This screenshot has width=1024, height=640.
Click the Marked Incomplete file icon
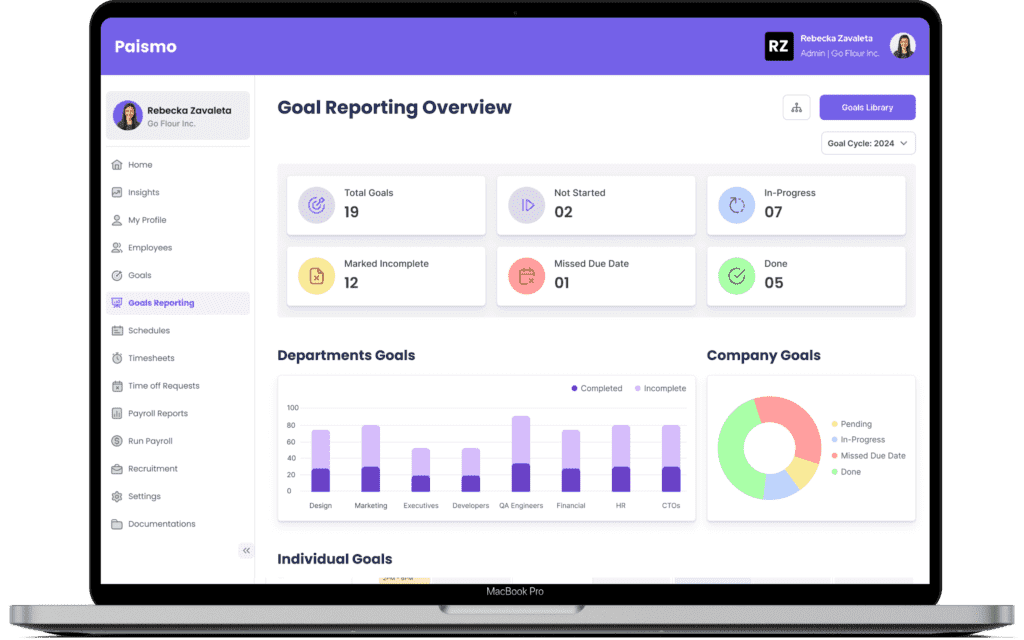point(317,276)
